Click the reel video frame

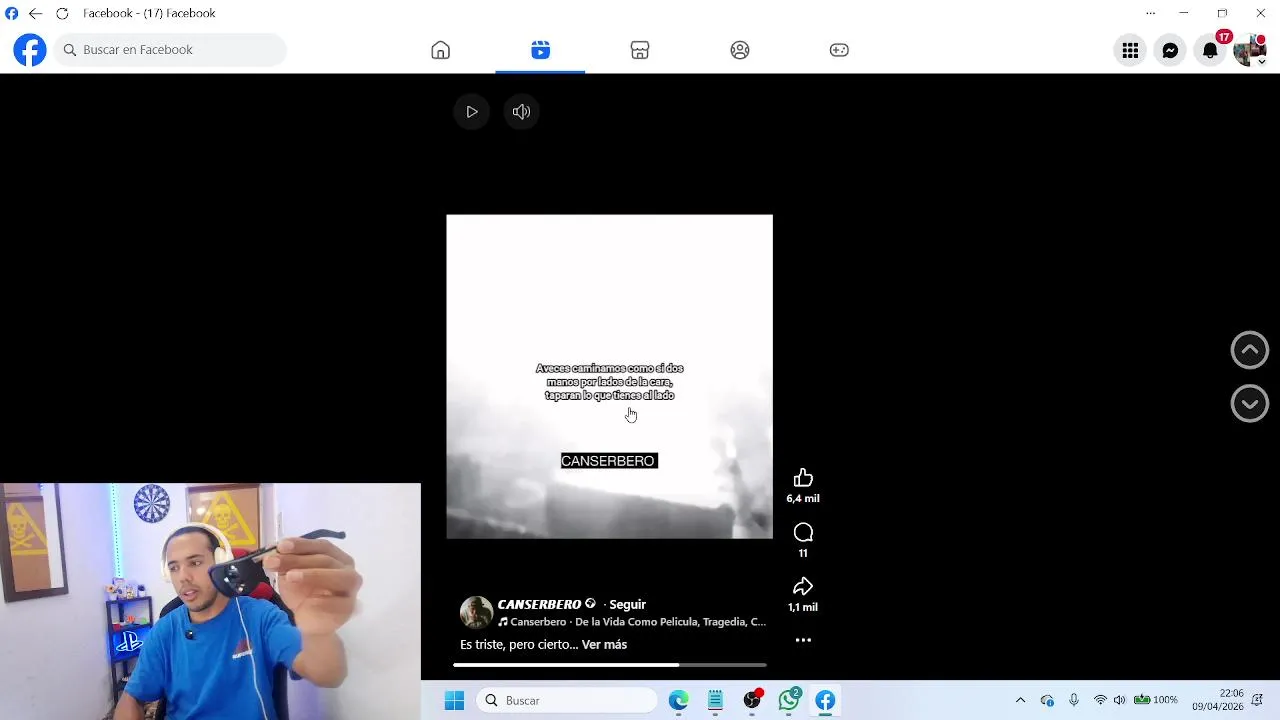[x=609, y=376]
